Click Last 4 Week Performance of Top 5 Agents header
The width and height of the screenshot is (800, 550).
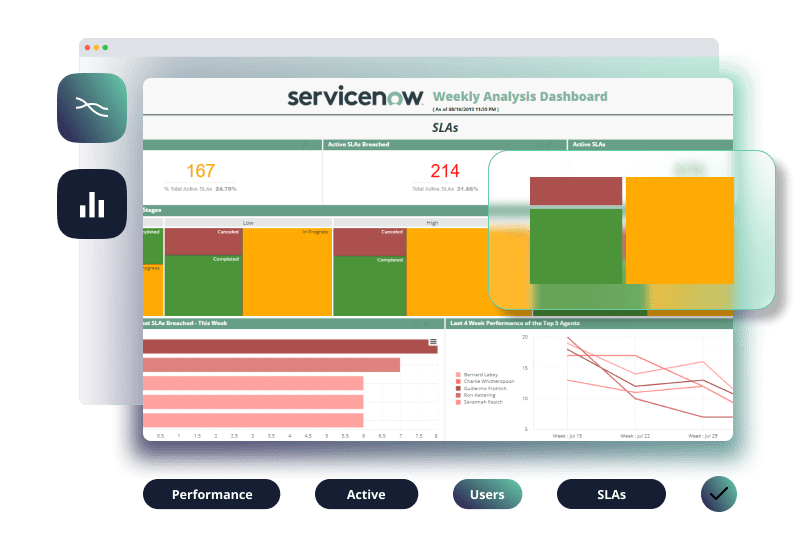click(589, 323)
